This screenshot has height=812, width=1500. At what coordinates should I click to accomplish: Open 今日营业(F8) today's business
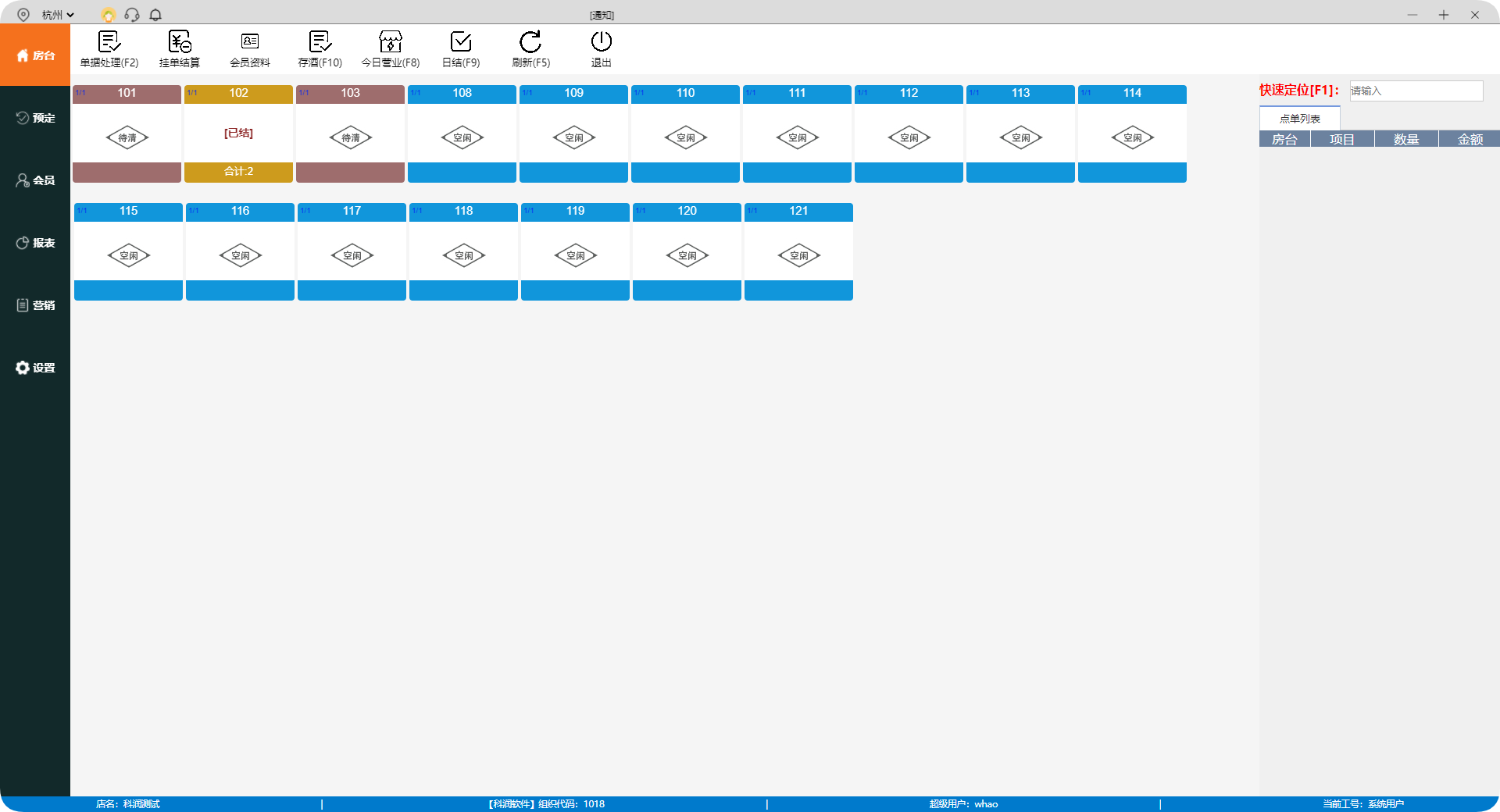coord(391,49)
